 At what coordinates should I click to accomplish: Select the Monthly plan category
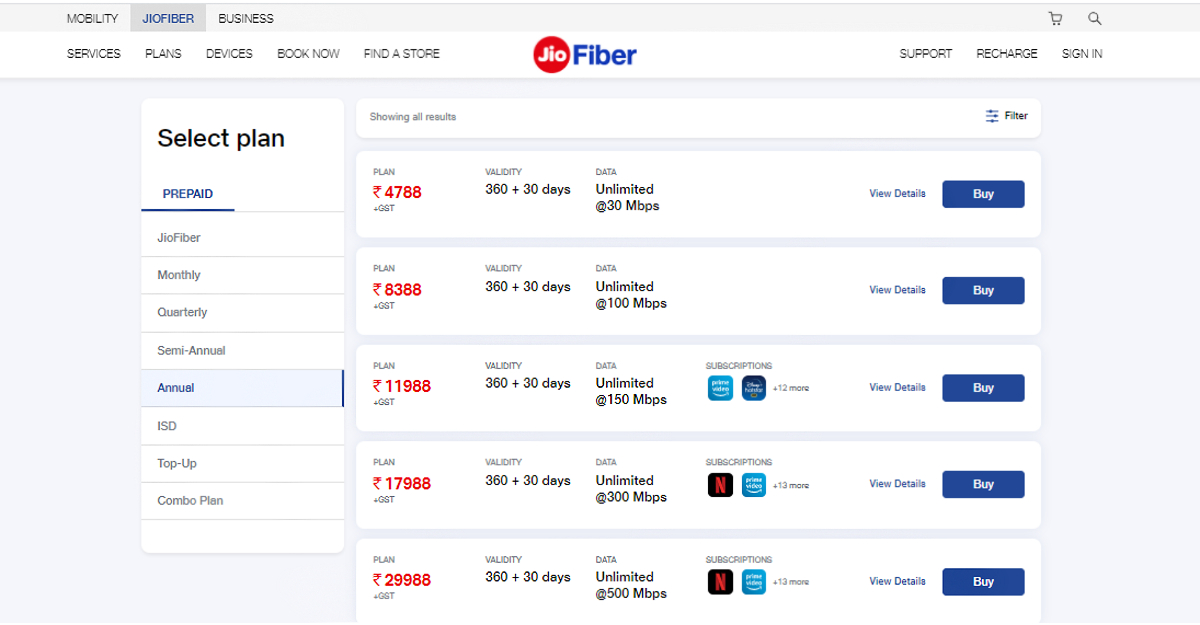[178, 275]
